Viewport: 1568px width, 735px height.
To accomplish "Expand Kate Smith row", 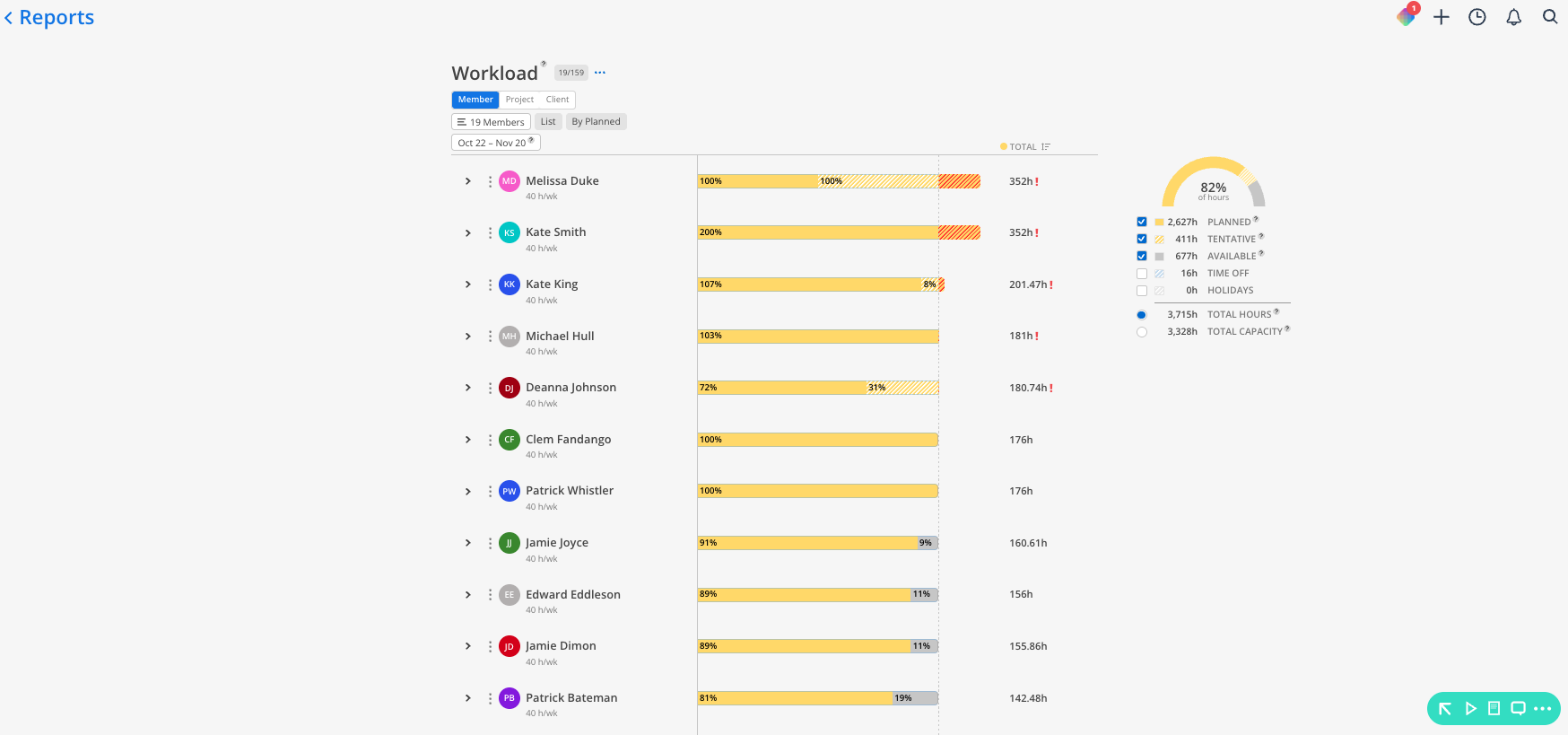I will click(468, 233).
